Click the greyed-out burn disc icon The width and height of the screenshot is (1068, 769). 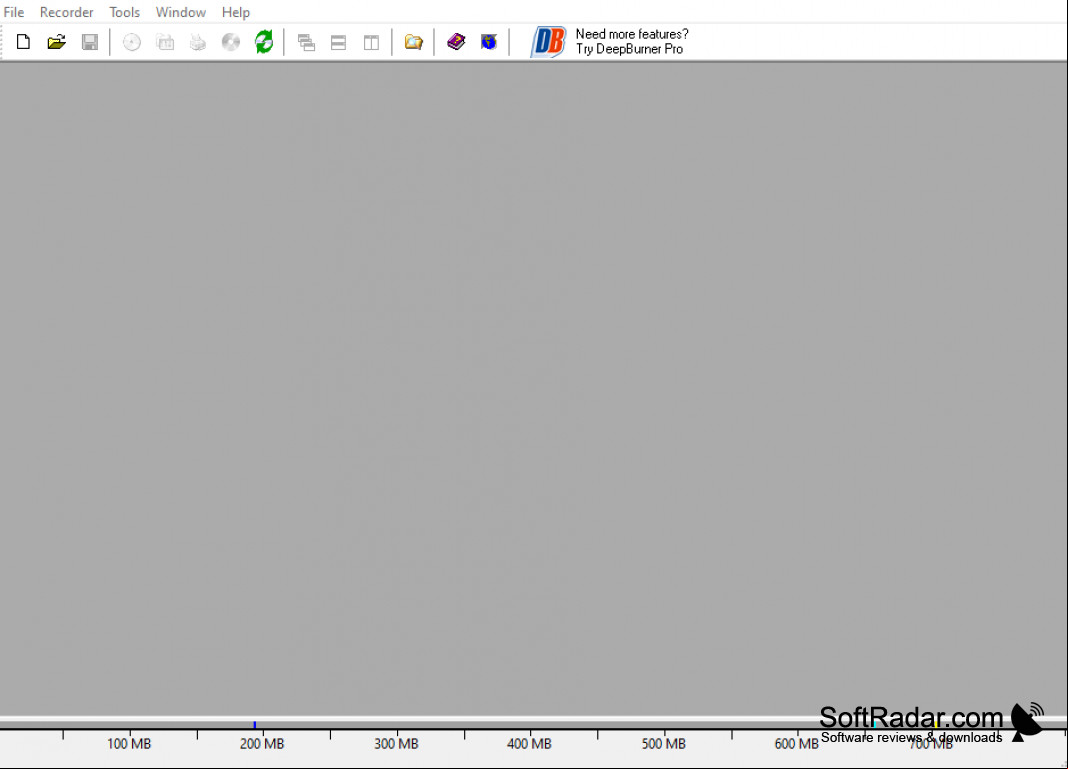tap(131, 42)
